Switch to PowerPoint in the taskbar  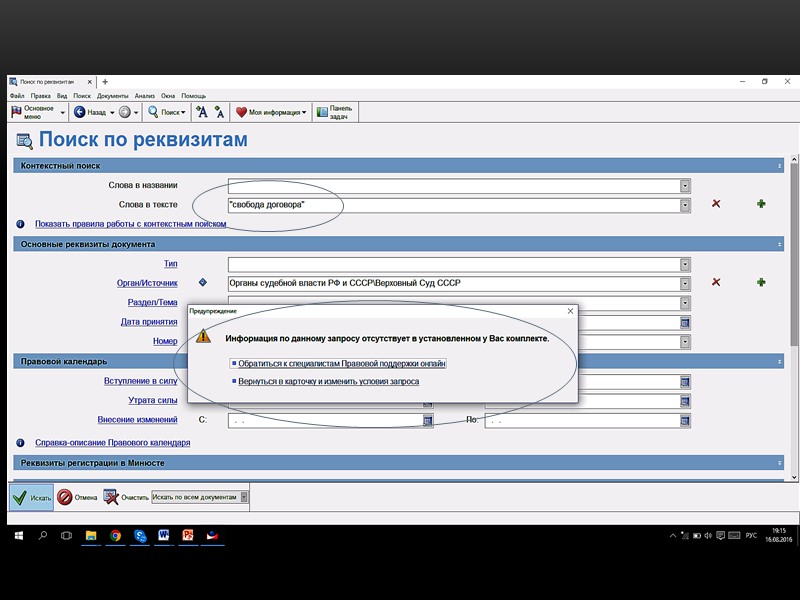pyautogui.click(x=188, y=535)
